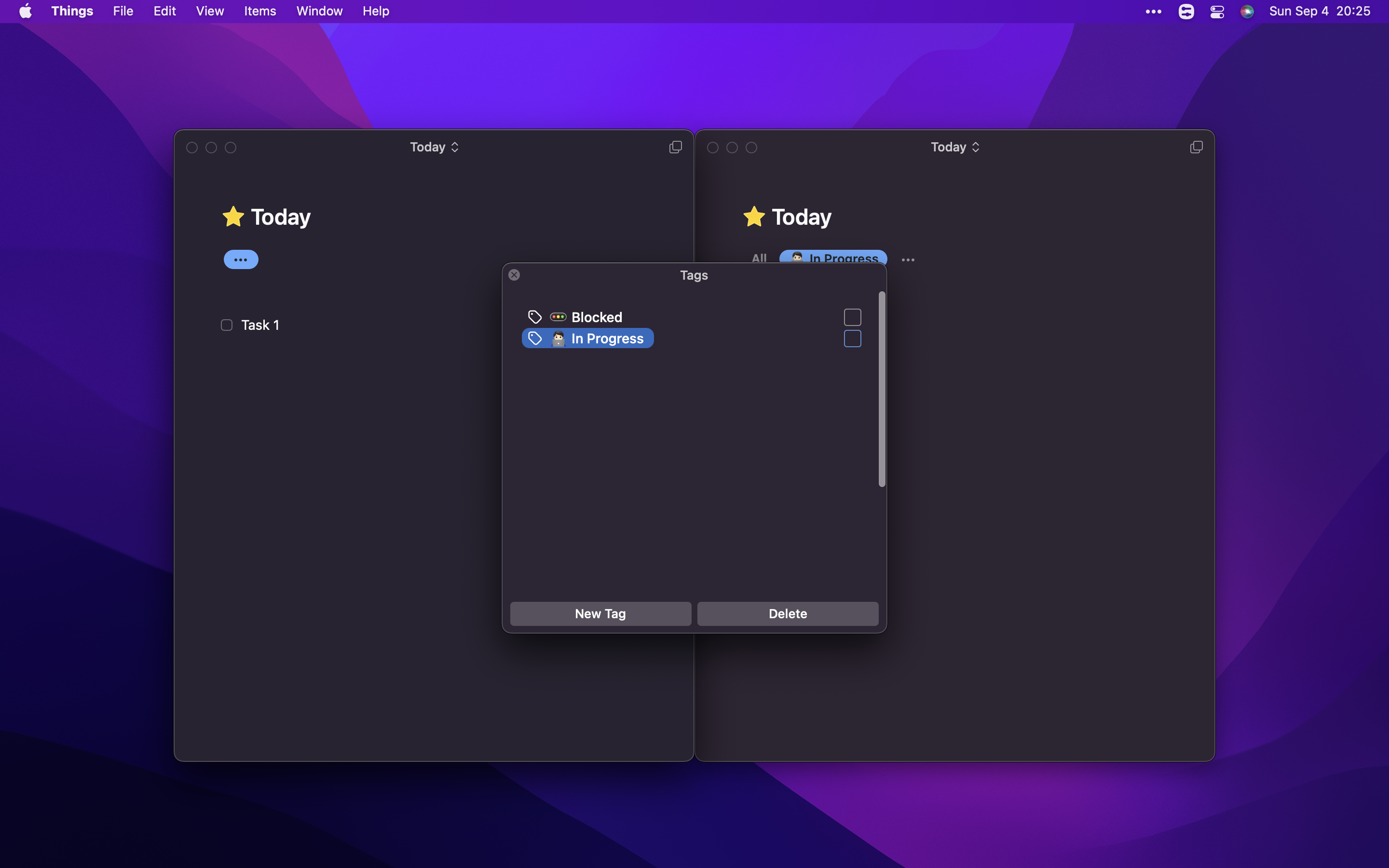Open the Items menu
Viewport: 1389px width, 868px height.
pos(260,11)
